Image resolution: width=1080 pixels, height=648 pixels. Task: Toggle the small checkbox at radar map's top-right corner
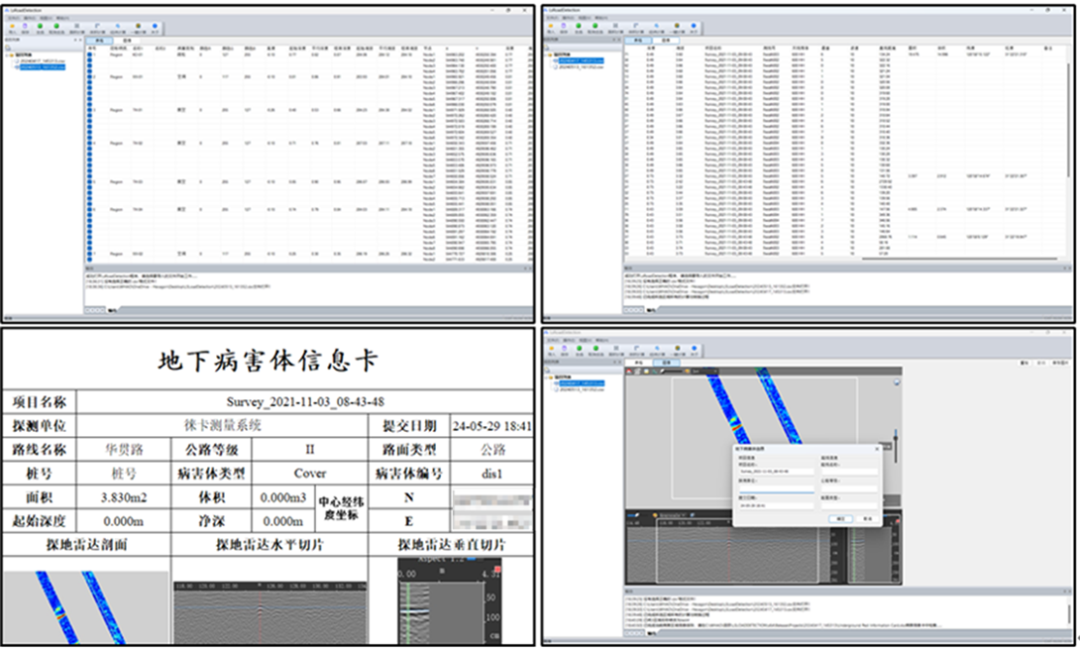[897, 383]
